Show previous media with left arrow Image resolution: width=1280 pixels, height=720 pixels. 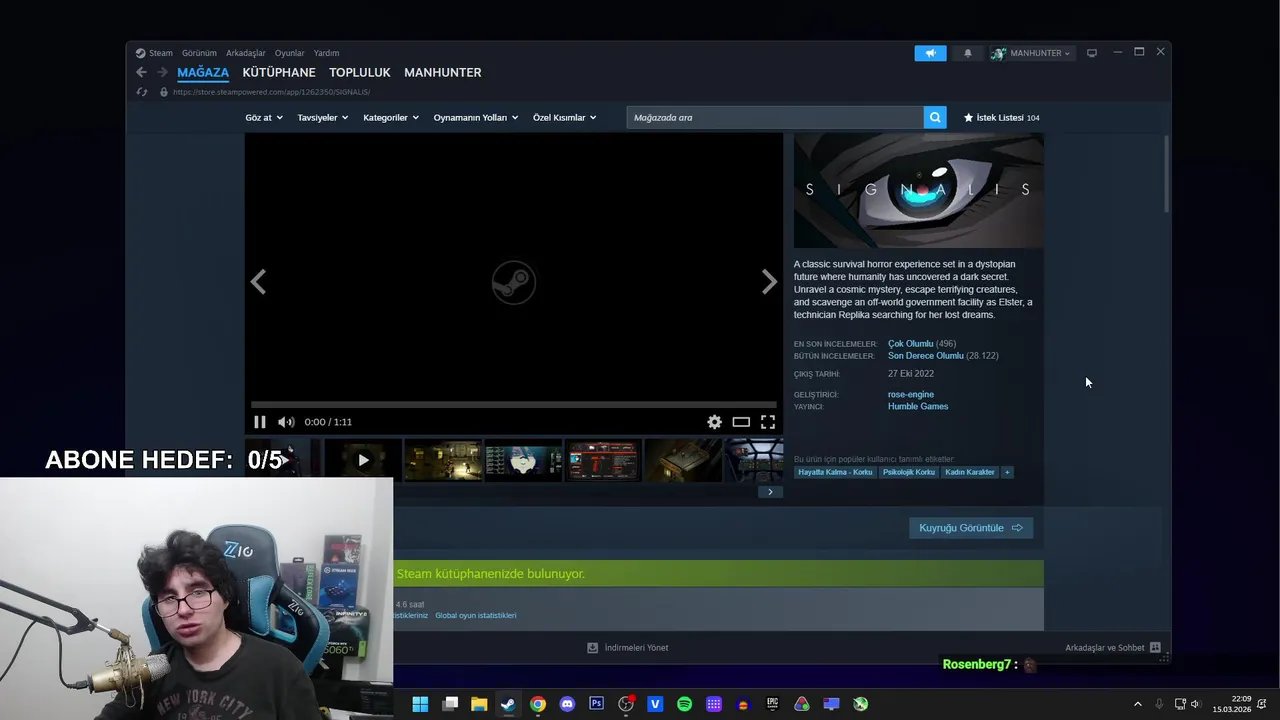coord(258,282)
